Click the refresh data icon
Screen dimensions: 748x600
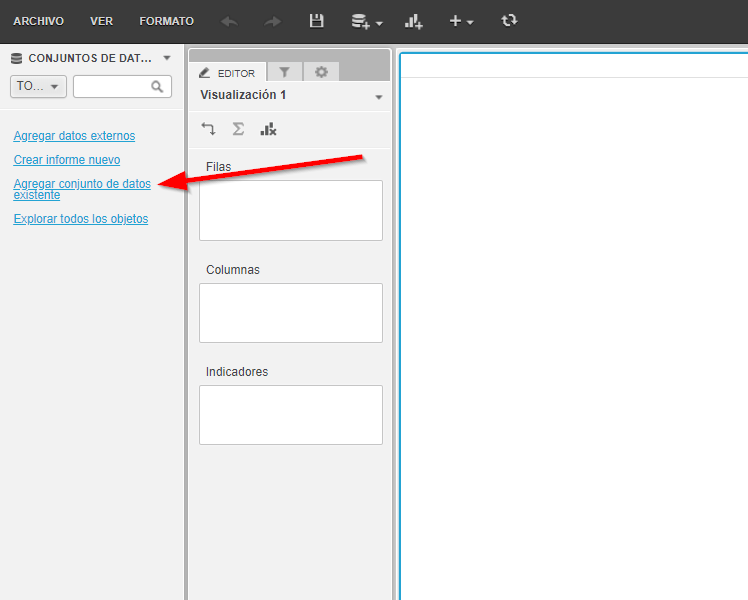point(509,21)
